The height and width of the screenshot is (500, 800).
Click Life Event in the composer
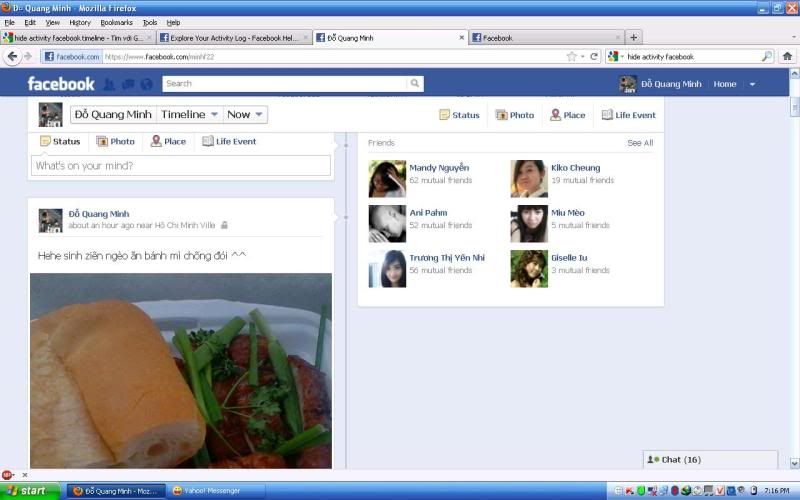[x=229, y=141]
